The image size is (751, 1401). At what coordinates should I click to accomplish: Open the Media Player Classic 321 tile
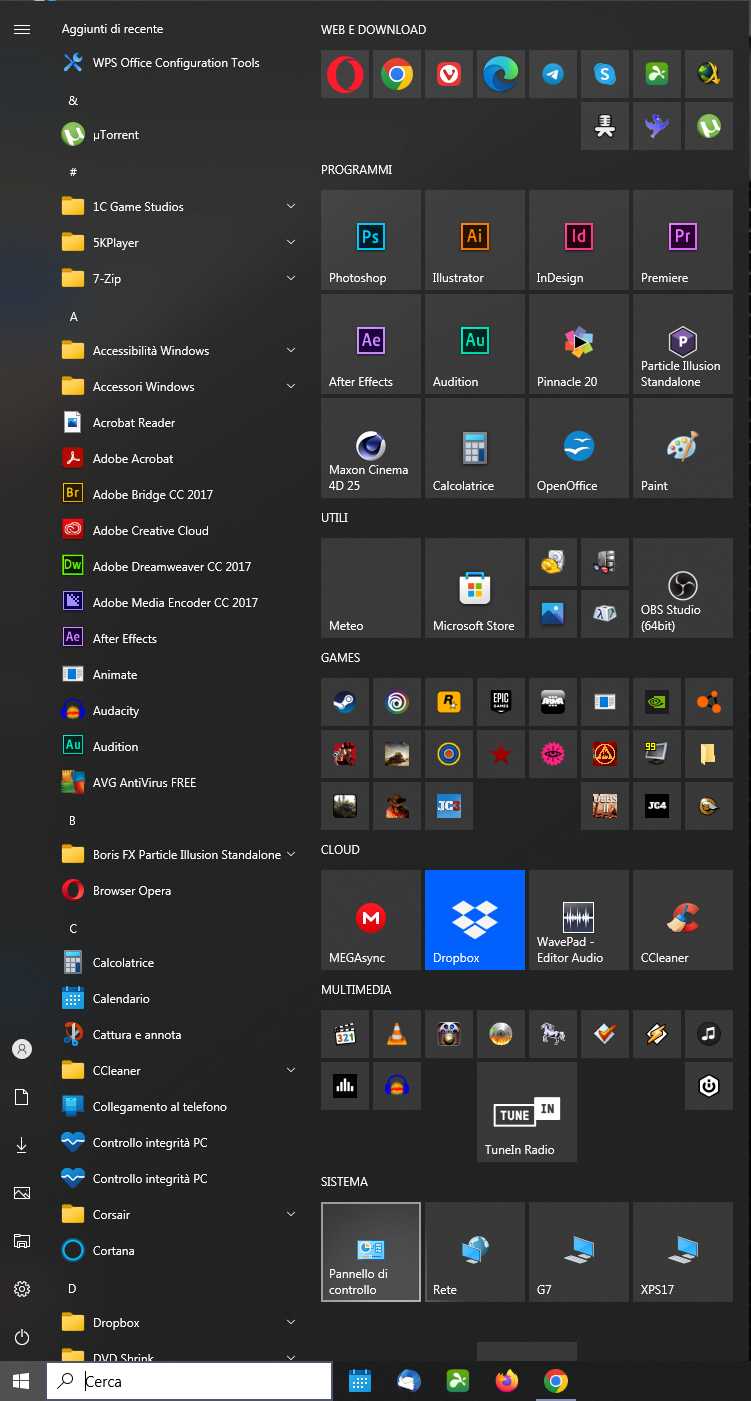tap(345, 1034)
